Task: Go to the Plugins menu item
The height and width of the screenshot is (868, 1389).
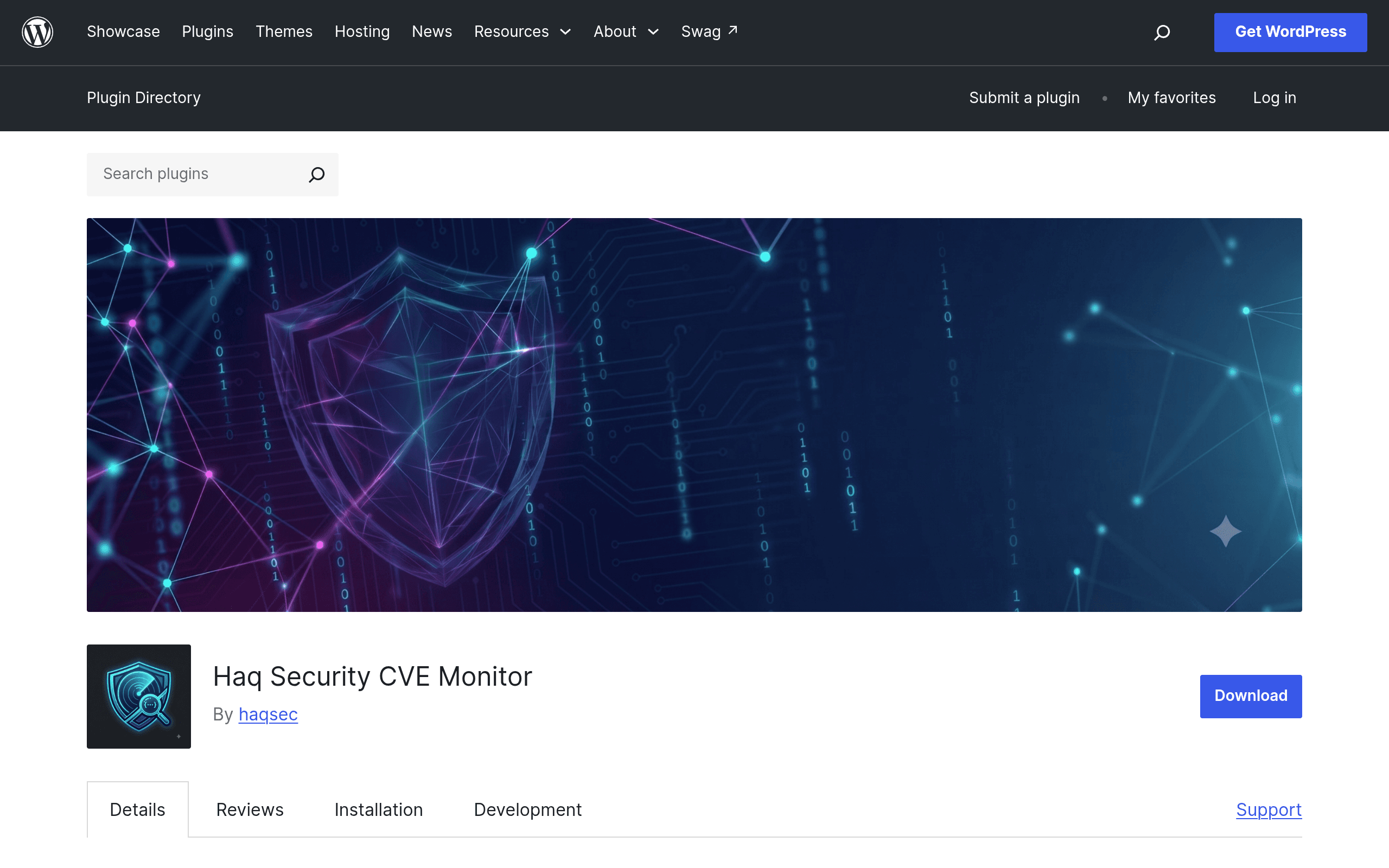Action: pyautogui.click(x=208, y=31)
